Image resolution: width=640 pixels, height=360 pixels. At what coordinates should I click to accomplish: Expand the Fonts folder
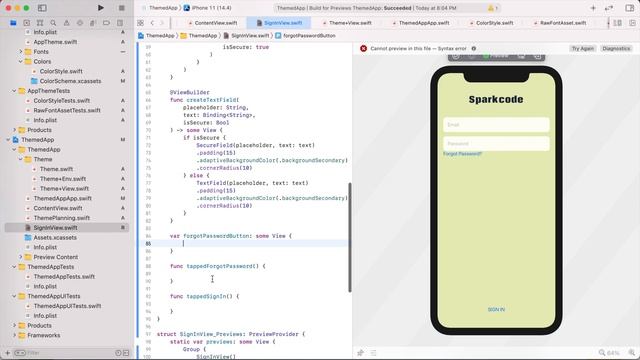(21, 51)
